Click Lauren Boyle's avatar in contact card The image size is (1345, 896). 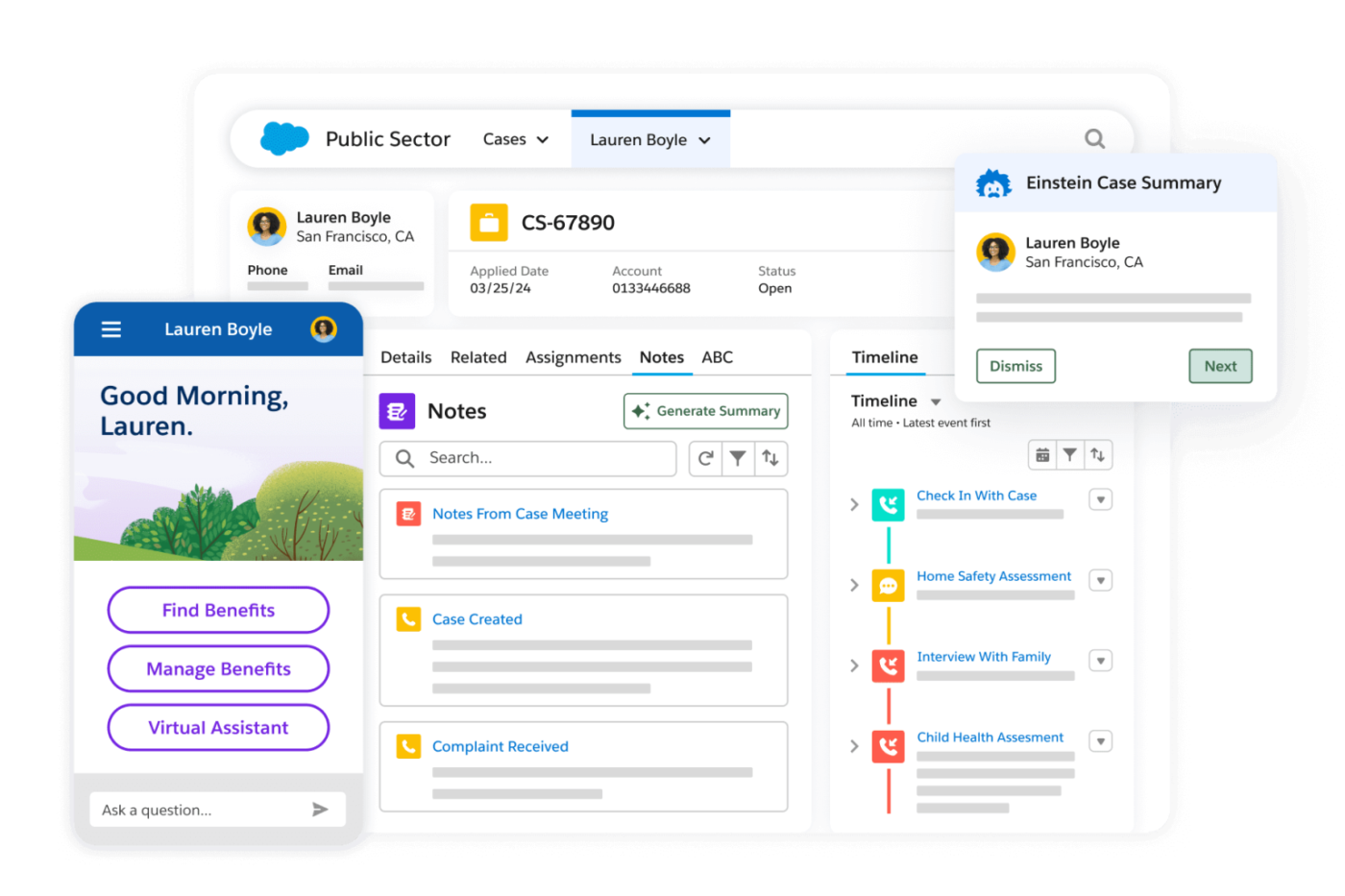click(266, 227)
